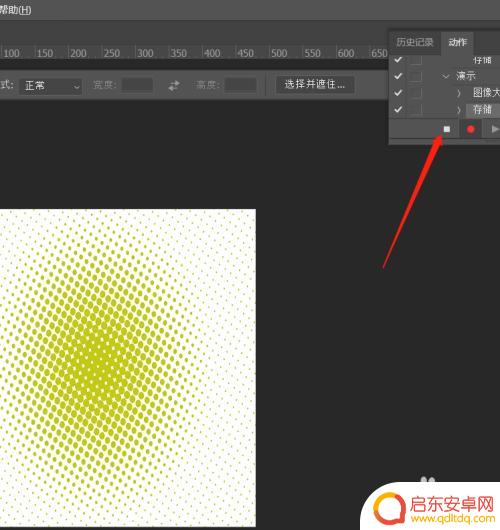The height and width of the screenshot is (530, 500).
Task: Open the 帮助(H) menu
Action: (15, 10)
